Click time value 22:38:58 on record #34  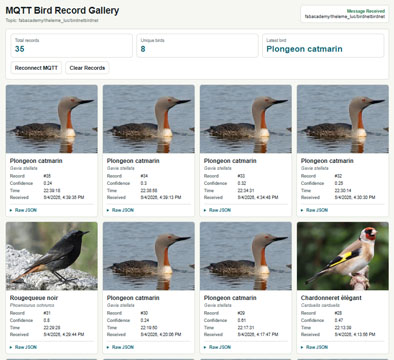[x=149, y=191]
